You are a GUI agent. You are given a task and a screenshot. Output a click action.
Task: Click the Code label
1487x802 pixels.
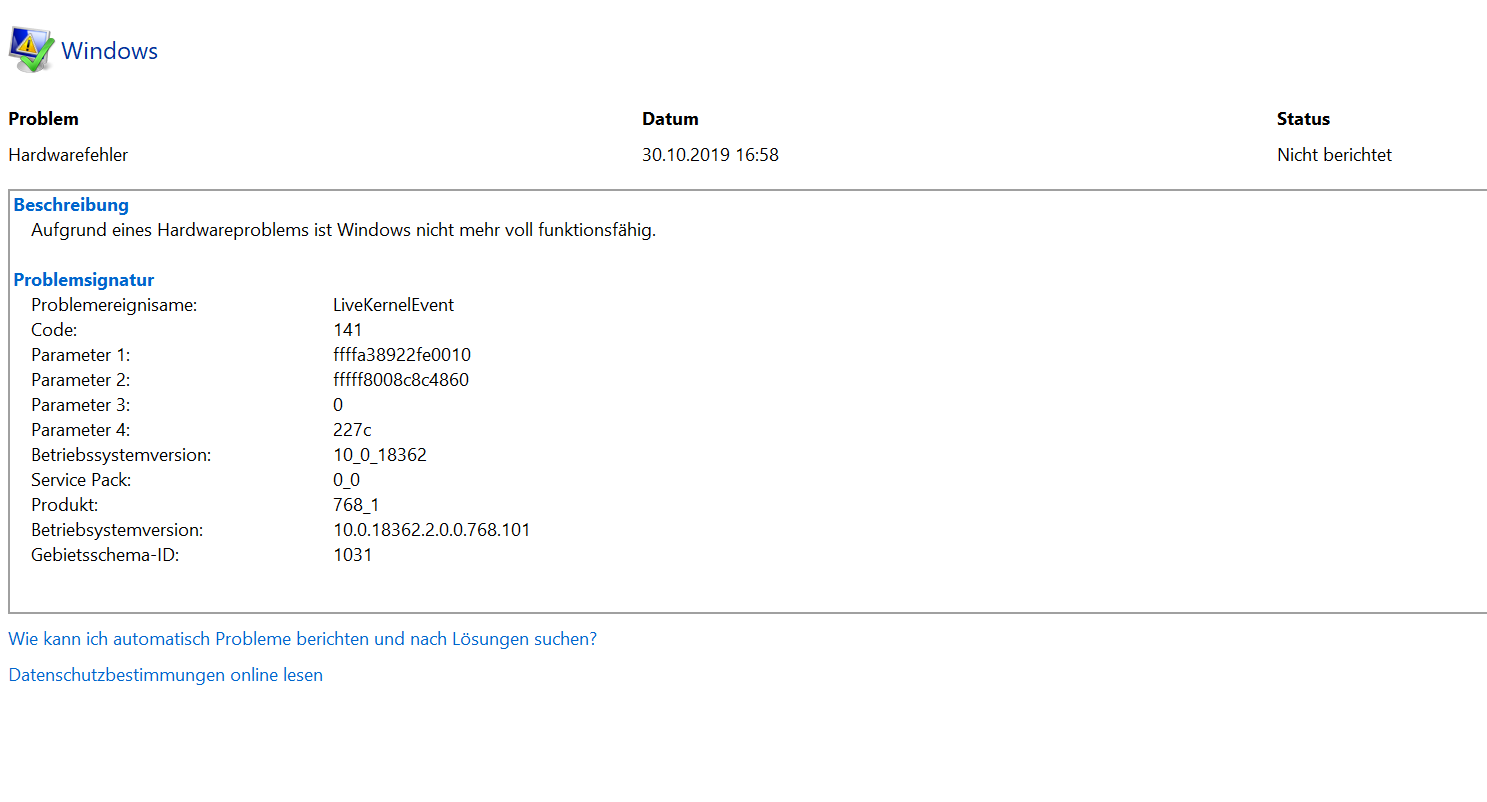pos(54,330)
